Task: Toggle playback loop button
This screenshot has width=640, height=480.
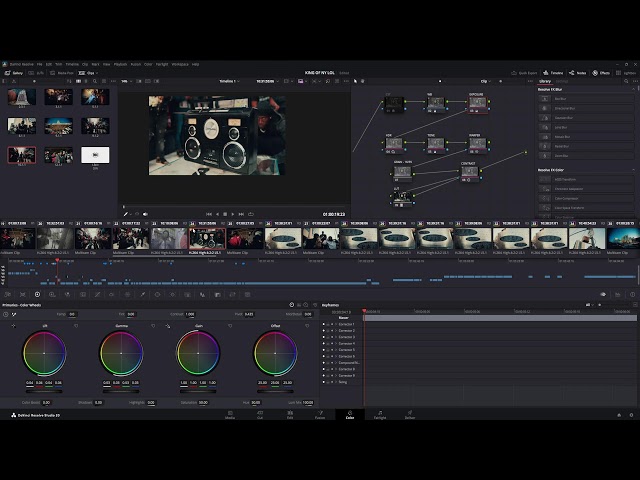Action: [x=251, y=214]
